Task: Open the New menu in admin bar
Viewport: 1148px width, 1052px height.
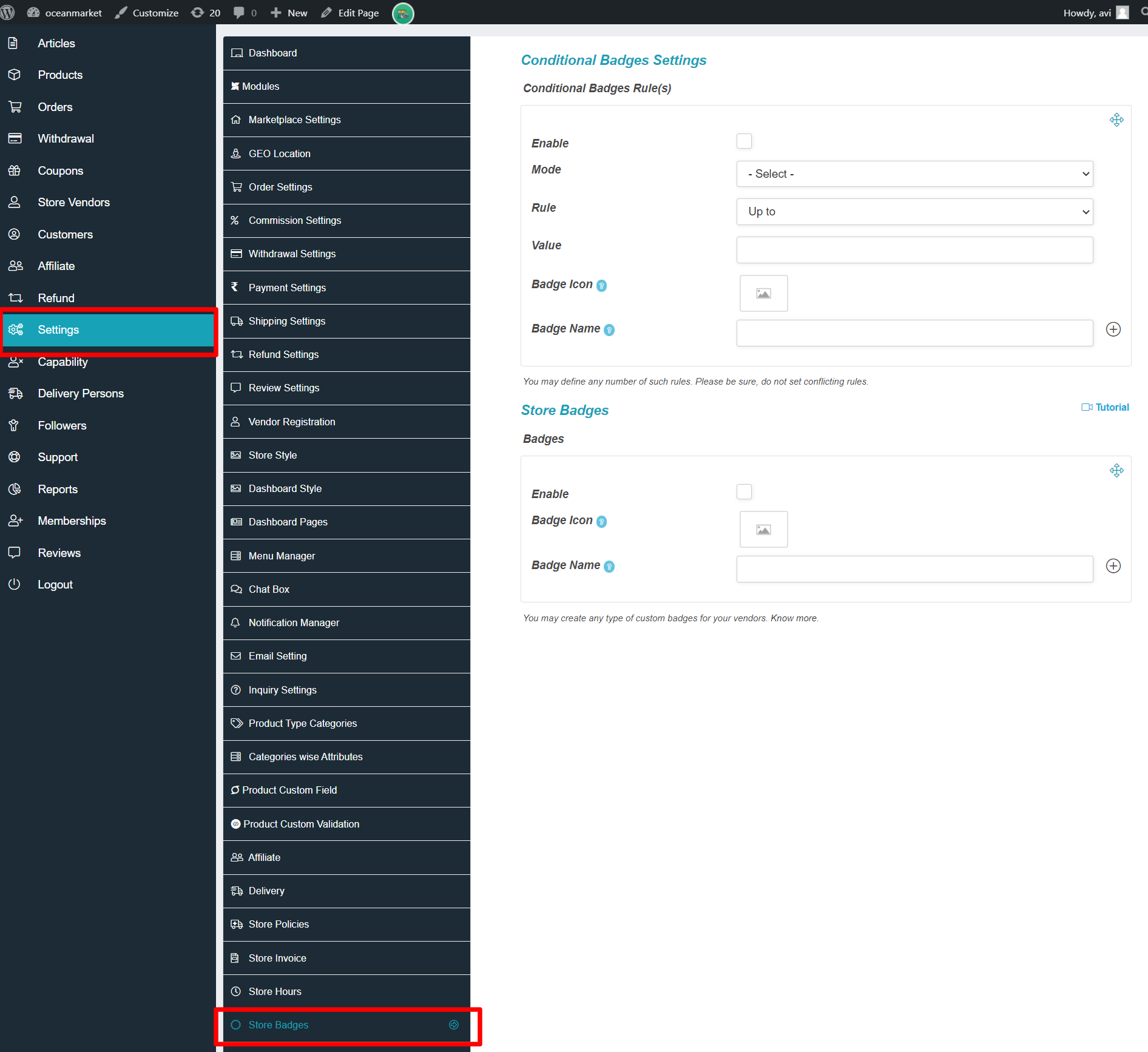Action: [x=289, y=13]
